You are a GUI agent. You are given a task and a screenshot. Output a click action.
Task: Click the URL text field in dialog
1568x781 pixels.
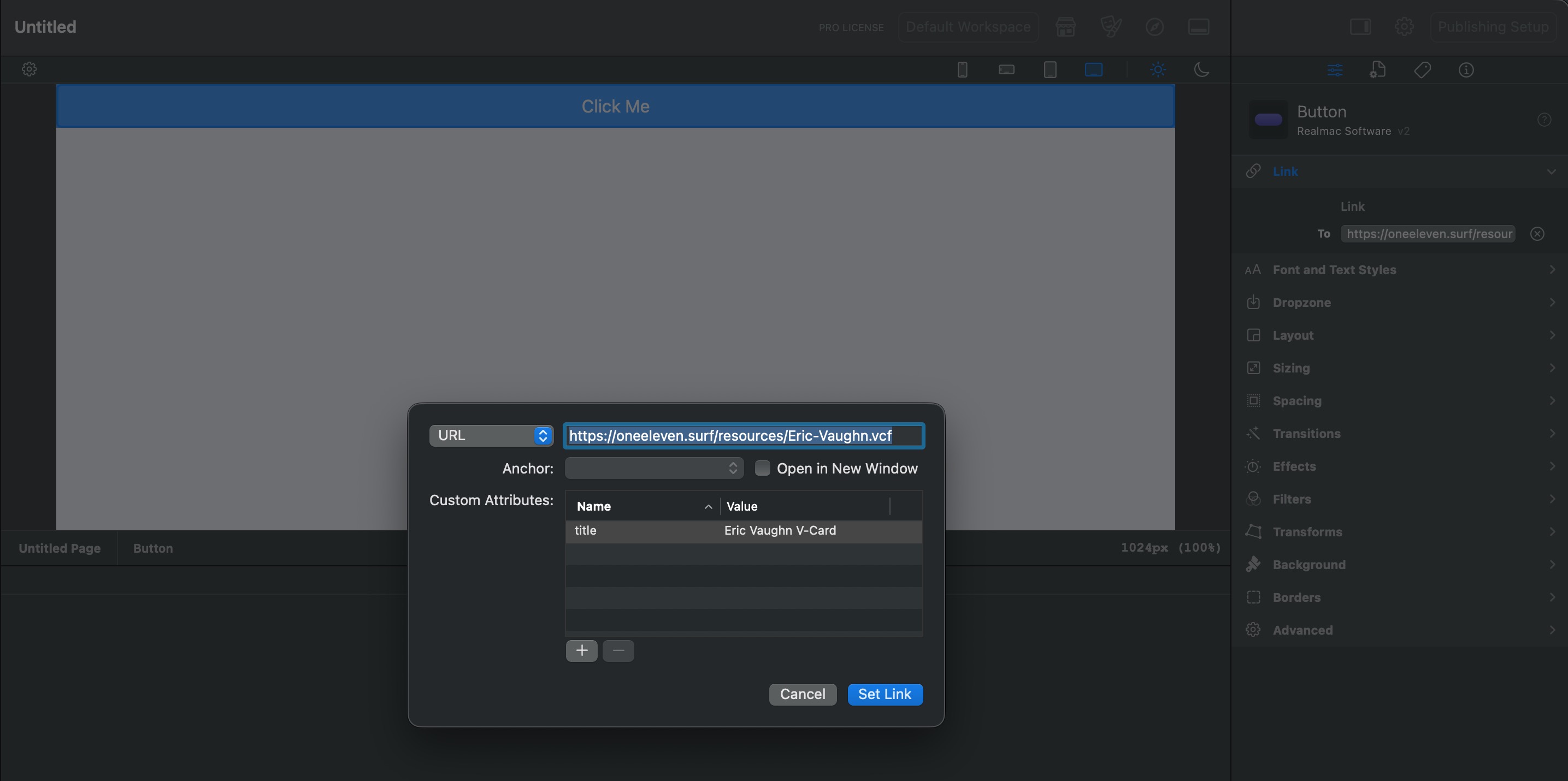click(x=744, y=436)
